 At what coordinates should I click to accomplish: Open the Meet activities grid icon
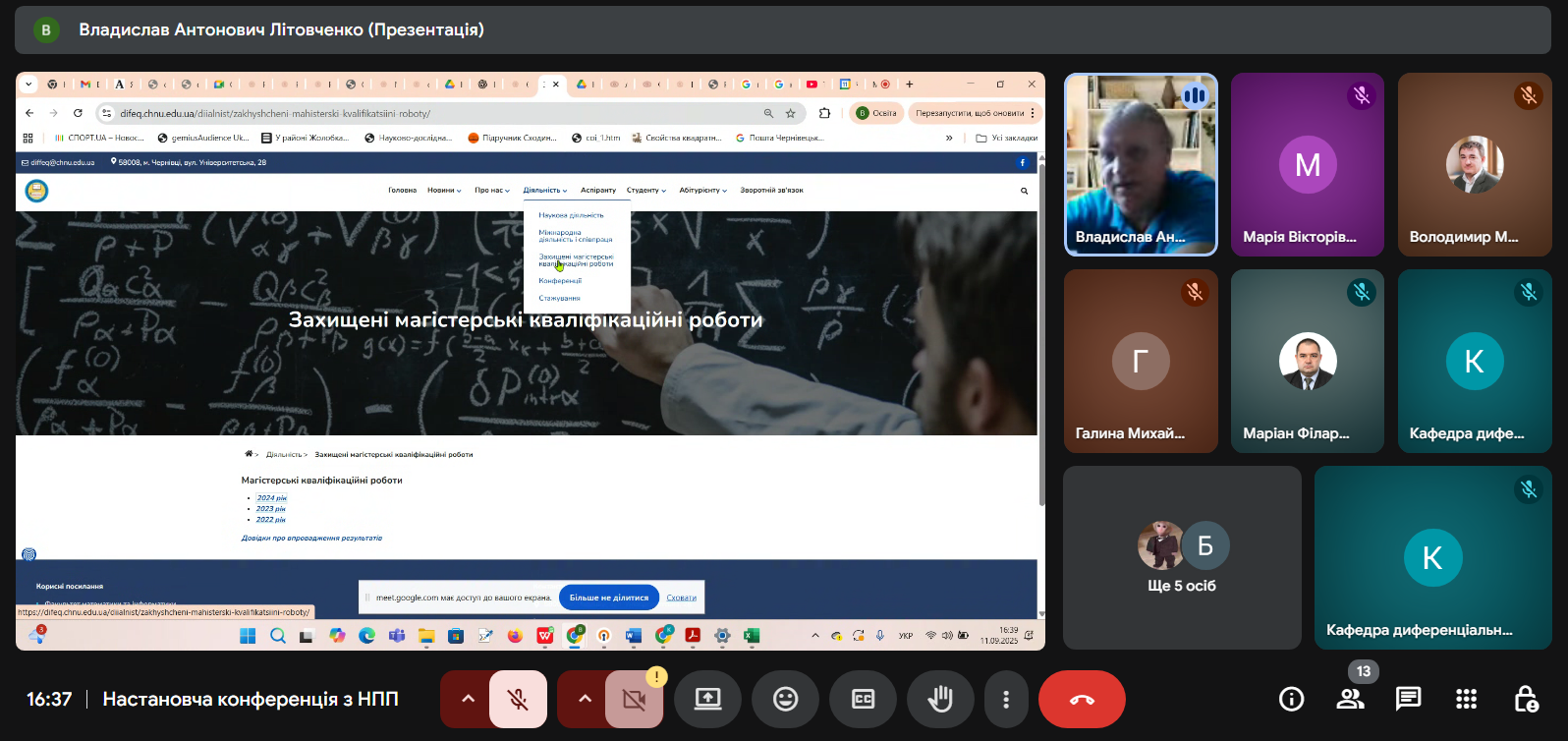pyautogui.click(x=1466, y=699)
